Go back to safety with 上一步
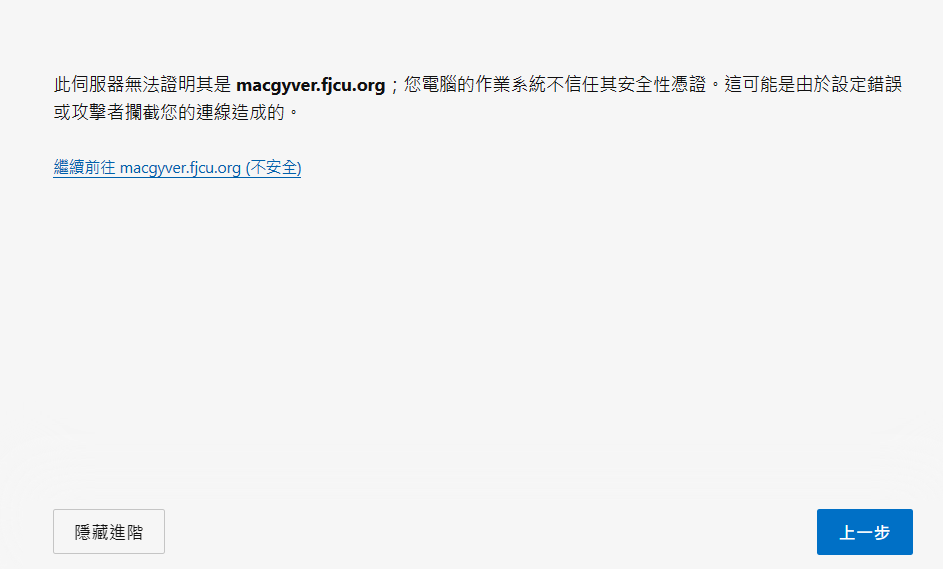The height and width of the screenshot is (569, 943). 864,532
